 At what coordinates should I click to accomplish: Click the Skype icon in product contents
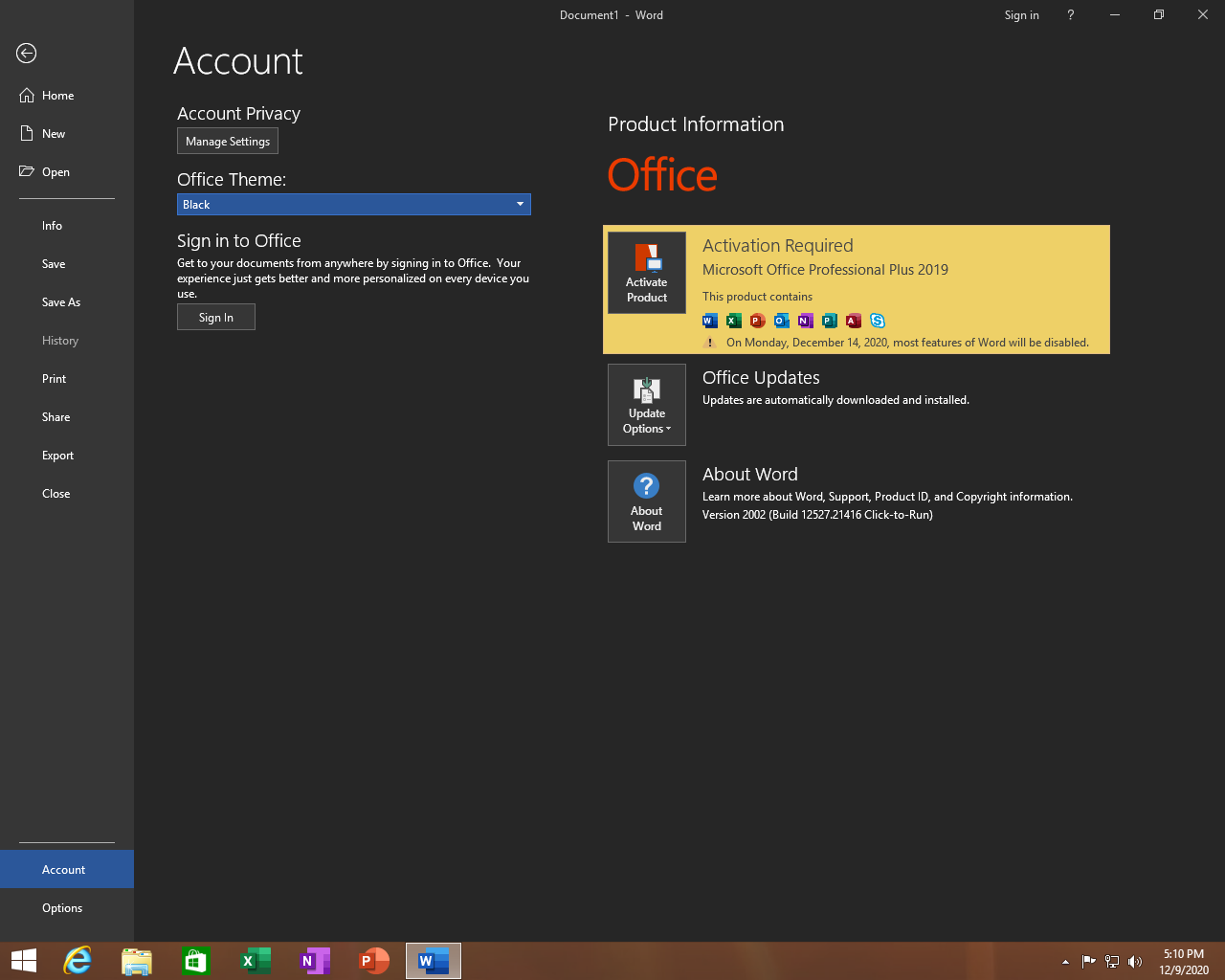coord(878,321)
